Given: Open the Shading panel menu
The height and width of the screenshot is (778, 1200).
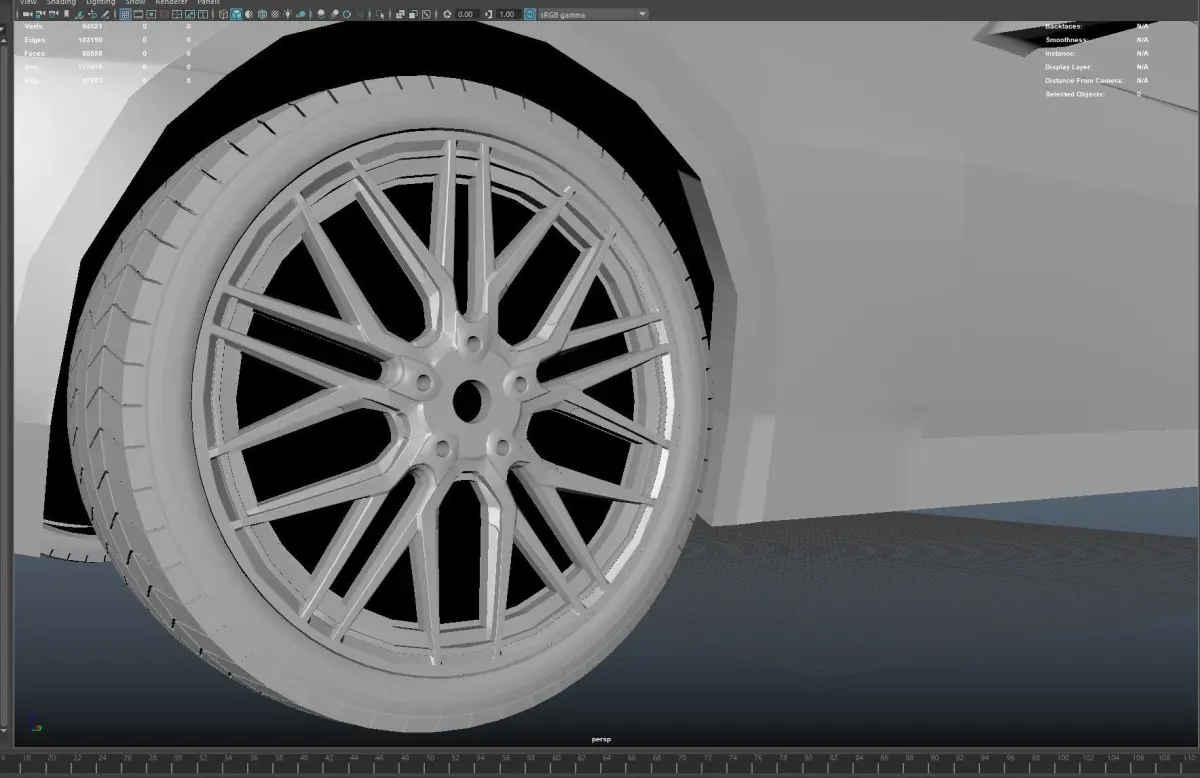Looking at the screenshot, I should pos(61,3).
